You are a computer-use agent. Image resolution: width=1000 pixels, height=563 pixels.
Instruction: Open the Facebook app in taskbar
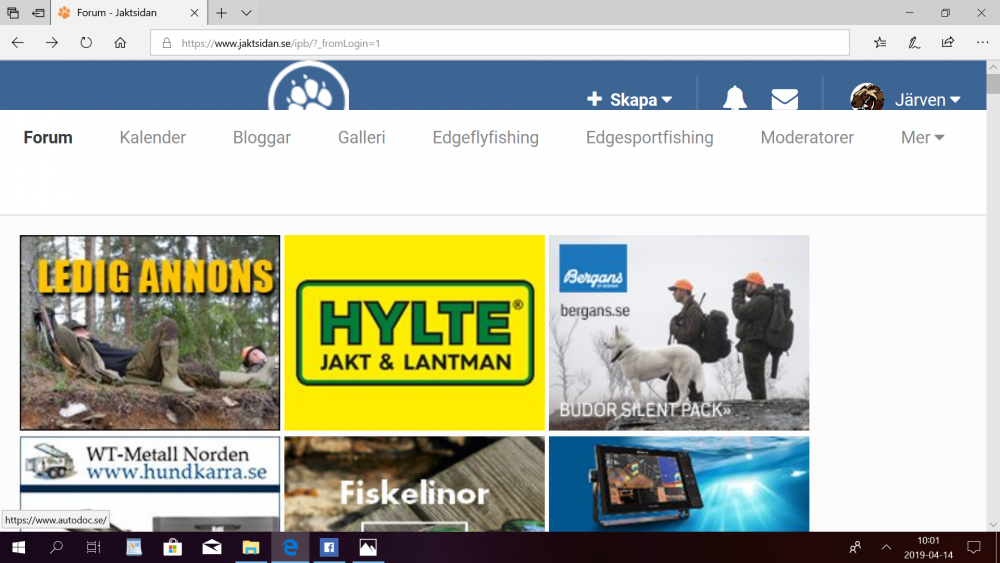click(329, 547)
